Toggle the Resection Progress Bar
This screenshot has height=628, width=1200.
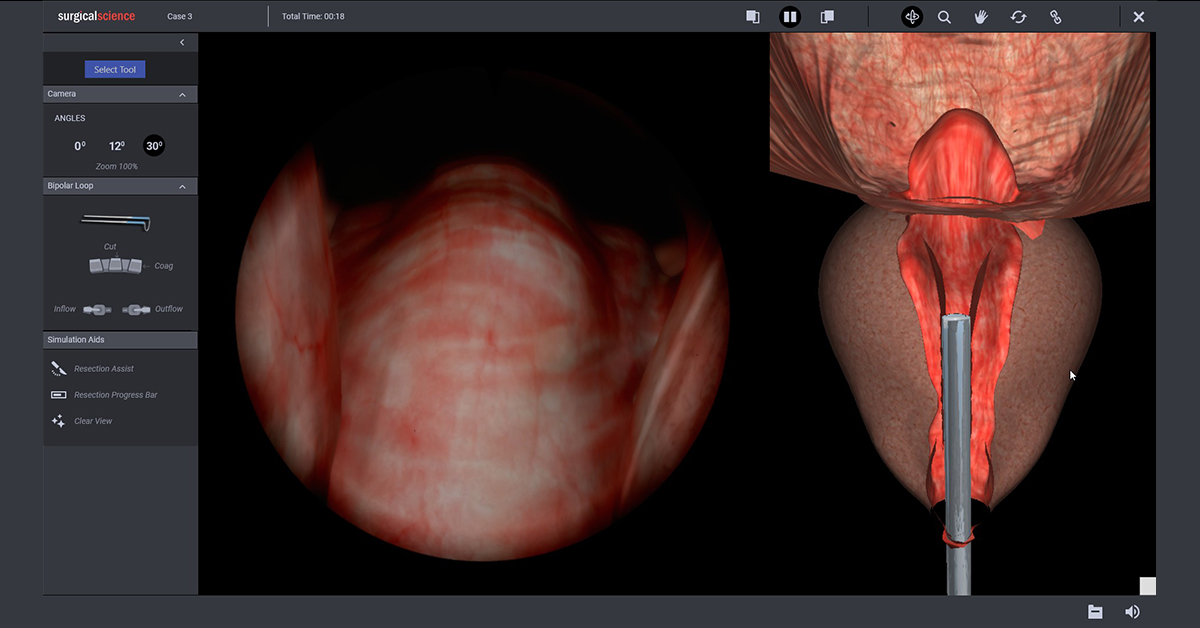coord(115,395)
